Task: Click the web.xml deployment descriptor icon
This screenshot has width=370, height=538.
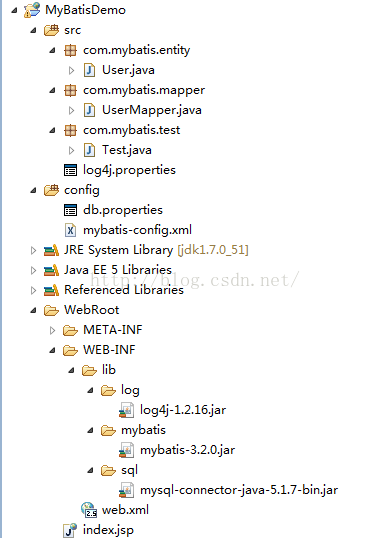Action: pos(89,510)
